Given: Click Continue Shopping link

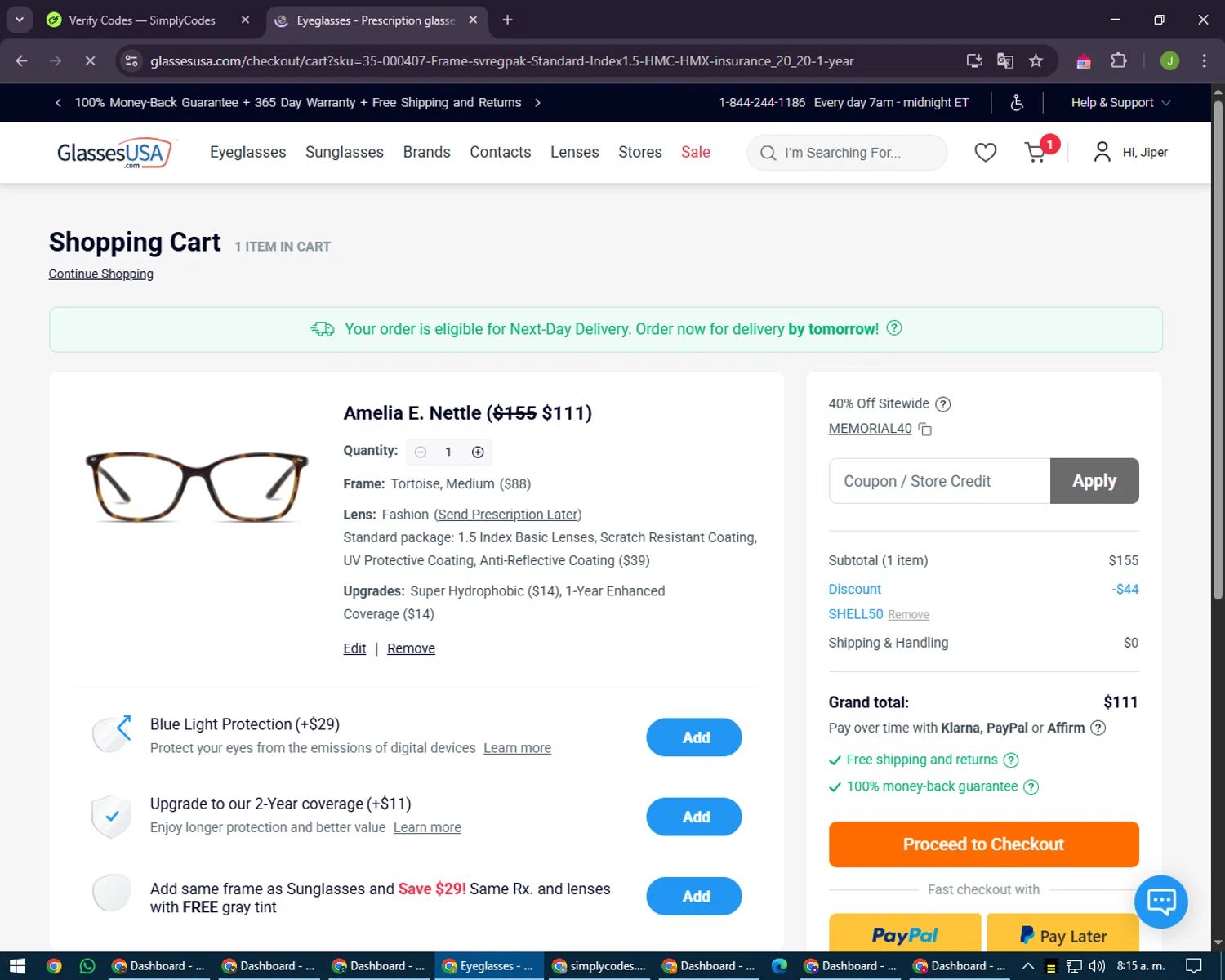Looking at the screenshot, I should tap(100, 274).
